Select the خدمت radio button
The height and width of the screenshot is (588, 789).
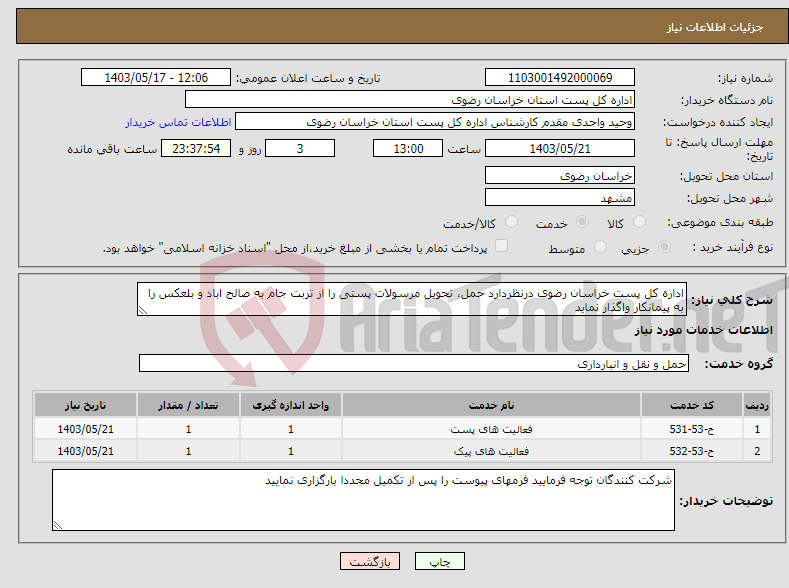pyautogui.click(x=582, y=222)
